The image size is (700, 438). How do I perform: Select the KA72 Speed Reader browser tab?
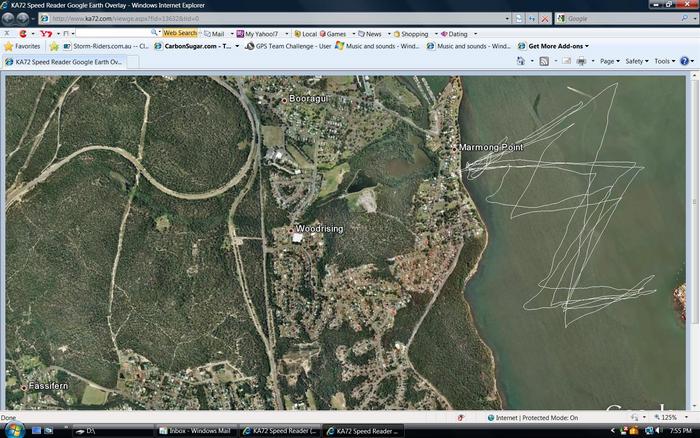[65, 61]
